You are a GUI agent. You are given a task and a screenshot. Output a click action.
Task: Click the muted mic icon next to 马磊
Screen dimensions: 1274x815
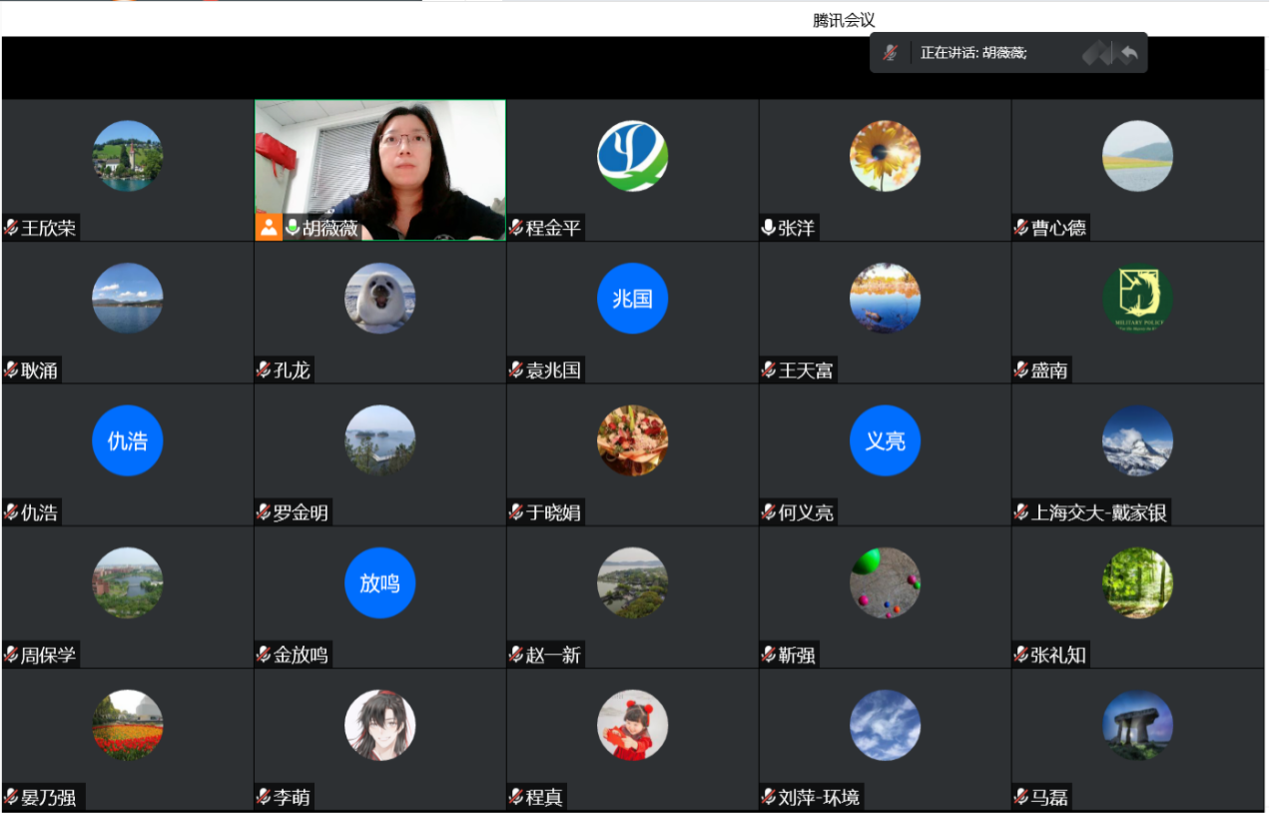pos(1021,797)
